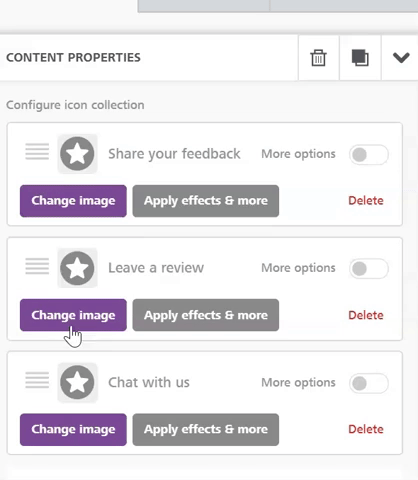This screenshot has height=480, width=418.
Task: Apply effects & more to Share your feedback
Action: [x=206, y=201]
